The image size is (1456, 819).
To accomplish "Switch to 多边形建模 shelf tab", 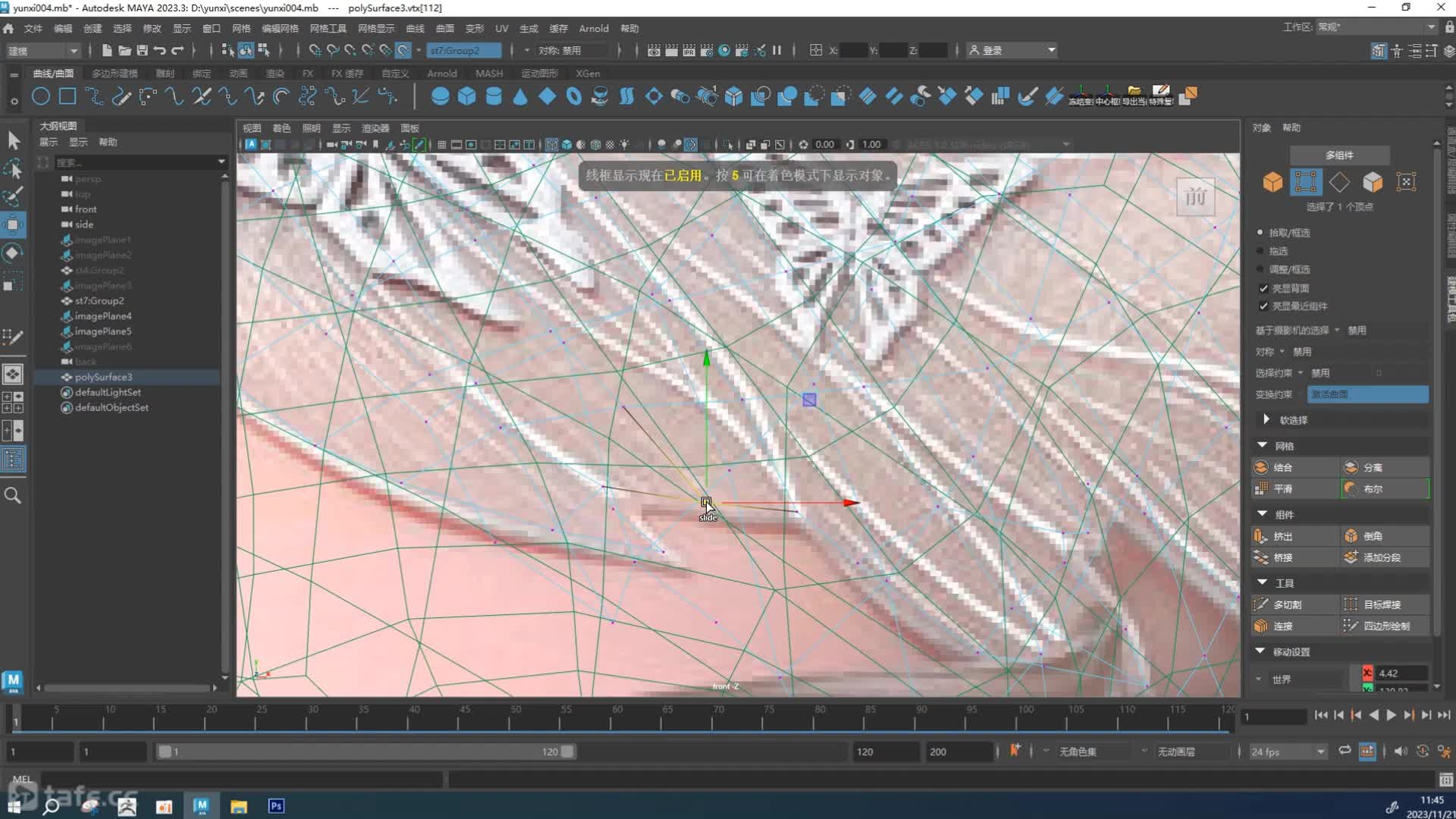I will tap(115, 74).
